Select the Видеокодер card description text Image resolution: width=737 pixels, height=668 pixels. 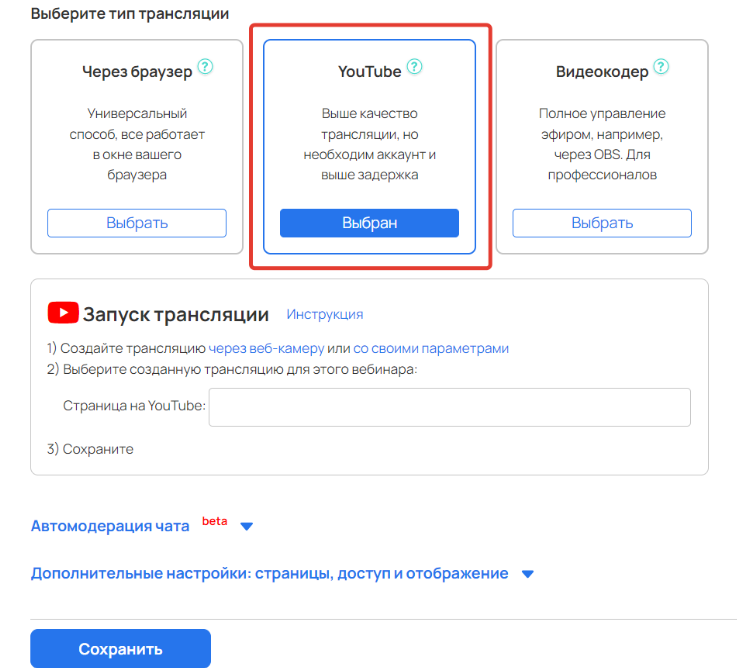point(602,144)
